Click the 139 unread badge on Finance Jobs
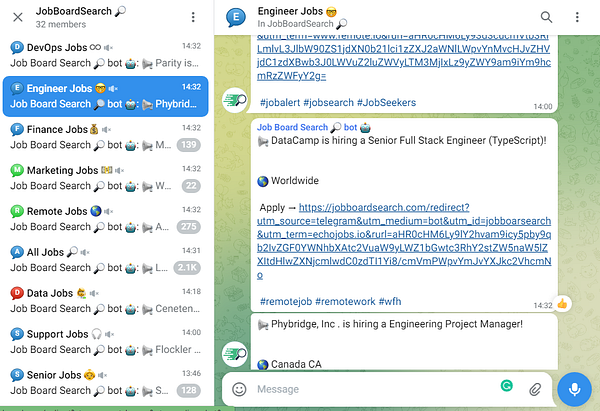 click(x=189, y=145)
